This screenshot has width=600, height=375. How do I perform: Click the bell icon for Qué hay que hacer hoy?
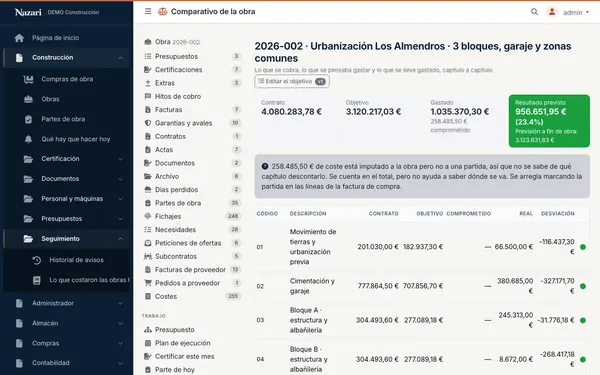tap(28, 139)
